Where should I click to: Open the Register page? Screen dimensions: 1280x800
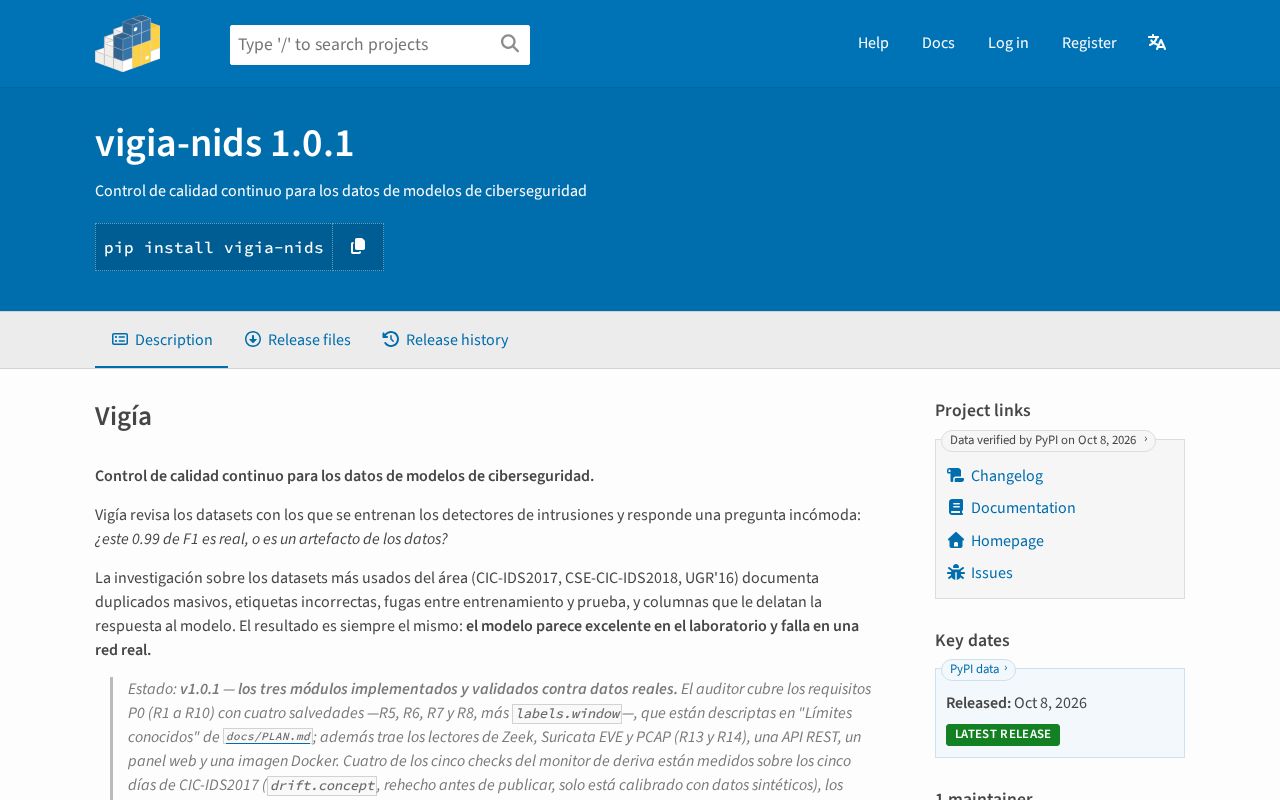(x=1089, y=43)
